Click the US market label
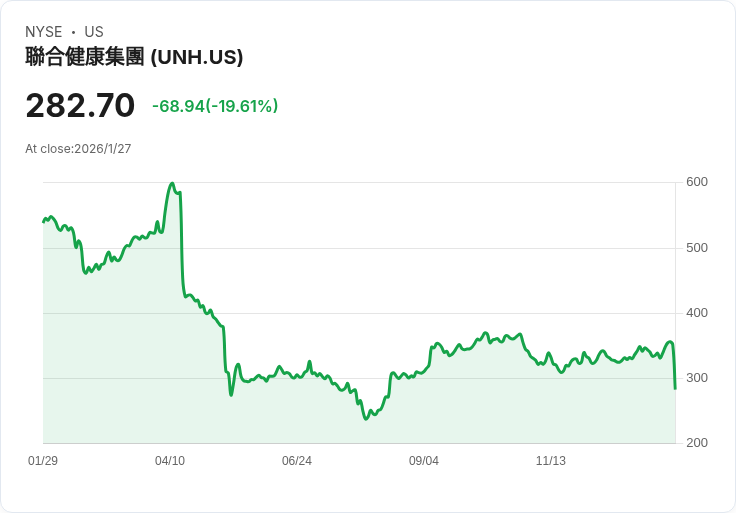Screen dimensions: 736x513 [94, 32]
